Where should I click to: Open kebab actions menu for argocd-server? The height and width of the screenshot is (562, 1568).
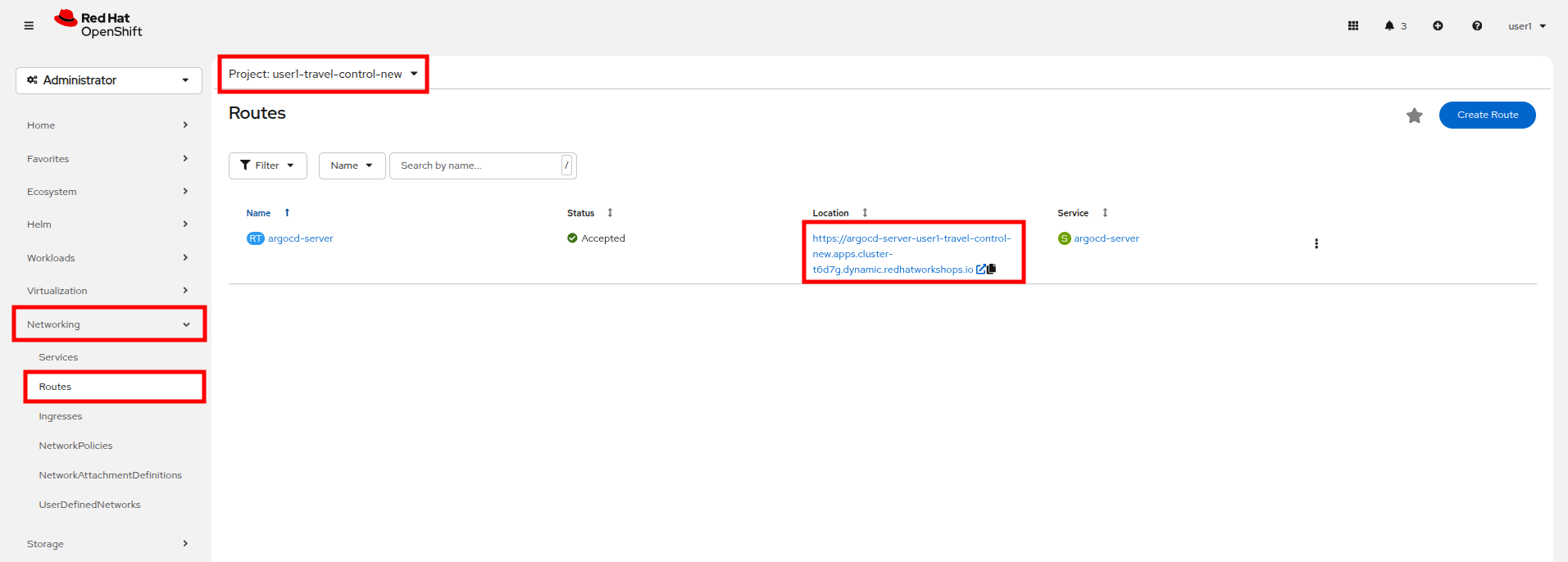click(1316, 243)
